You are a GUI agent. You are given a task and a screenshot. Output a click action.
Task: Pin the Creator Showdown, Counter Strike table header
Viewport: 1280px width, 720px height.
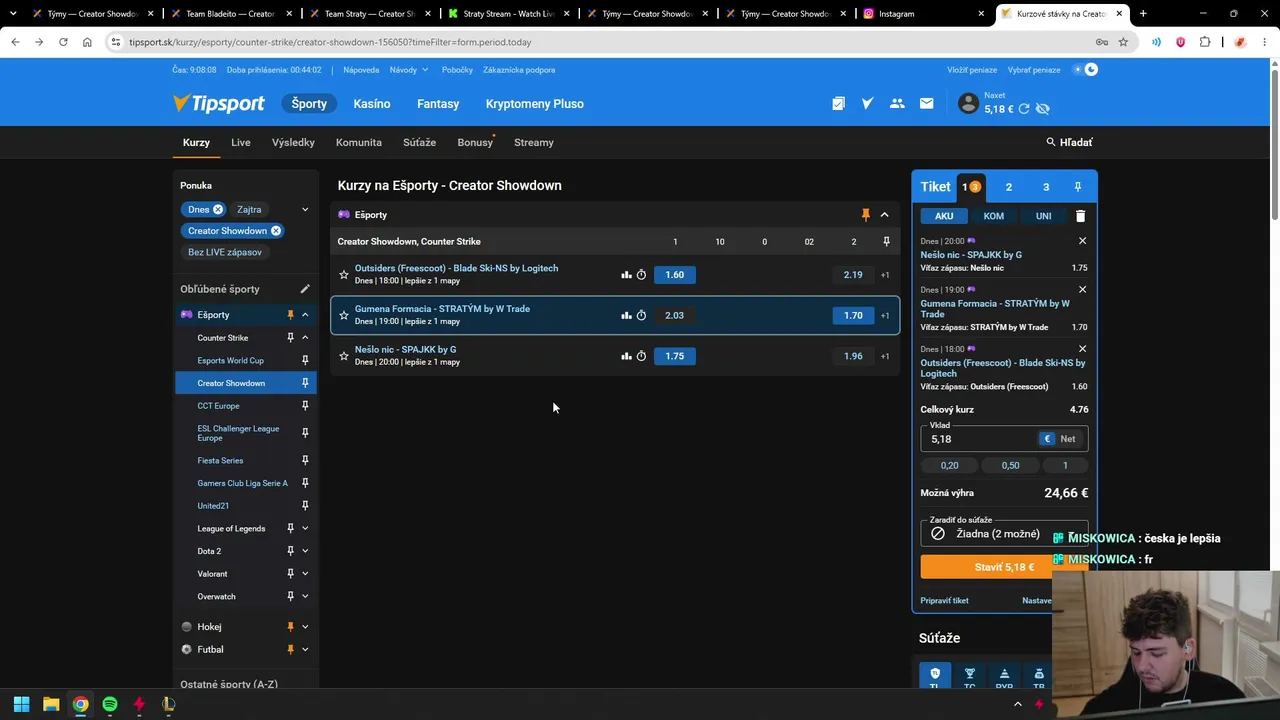point(886,242)
